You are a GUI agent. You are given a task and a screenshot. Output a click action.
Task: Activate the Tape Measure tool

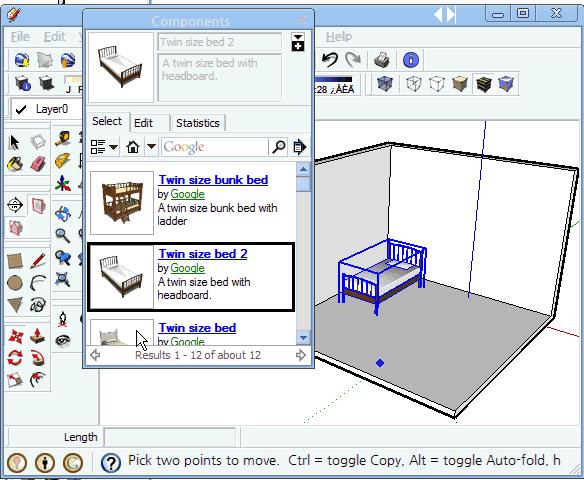coord(63,139)
